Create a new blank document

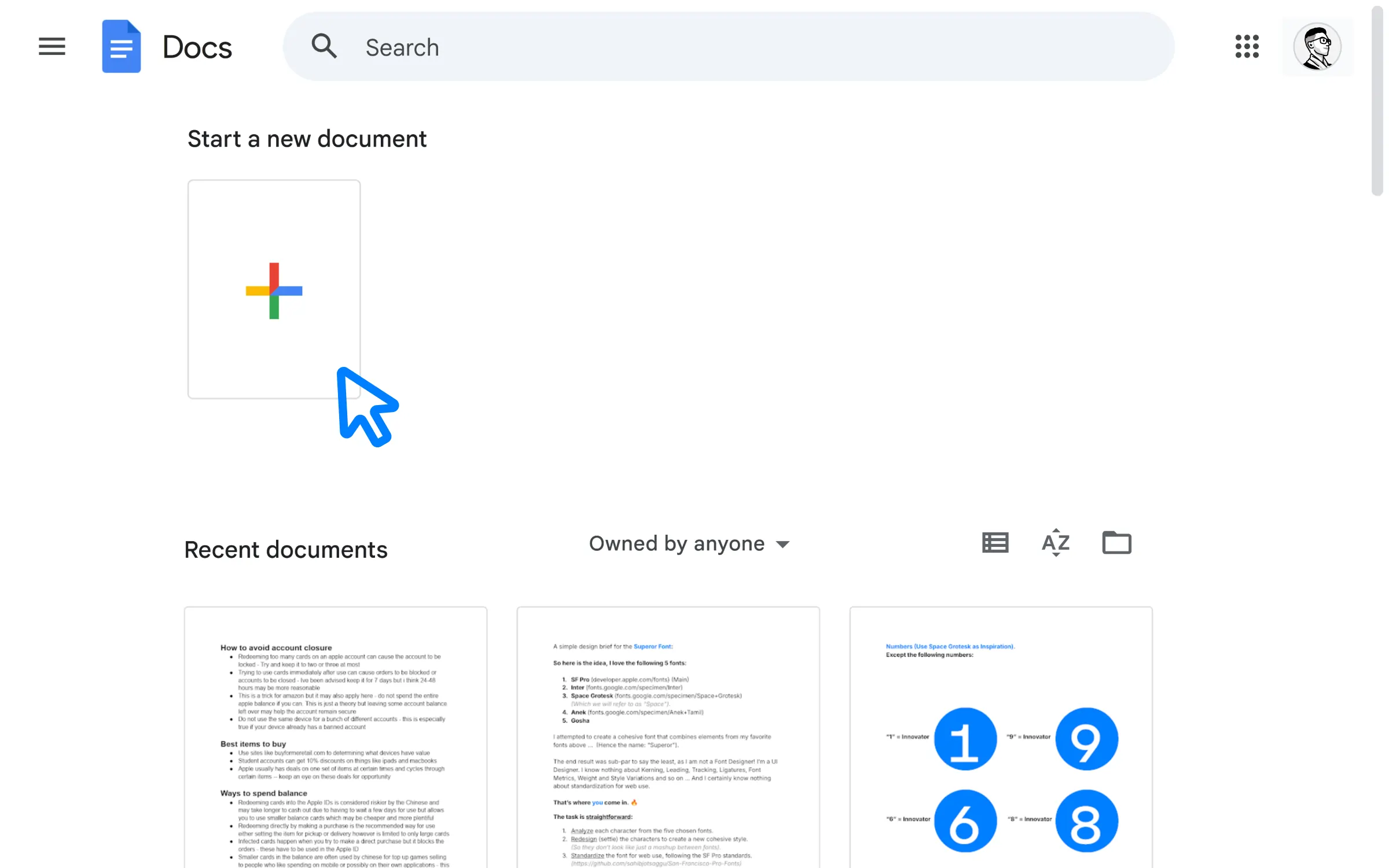(x=274, y=289)
